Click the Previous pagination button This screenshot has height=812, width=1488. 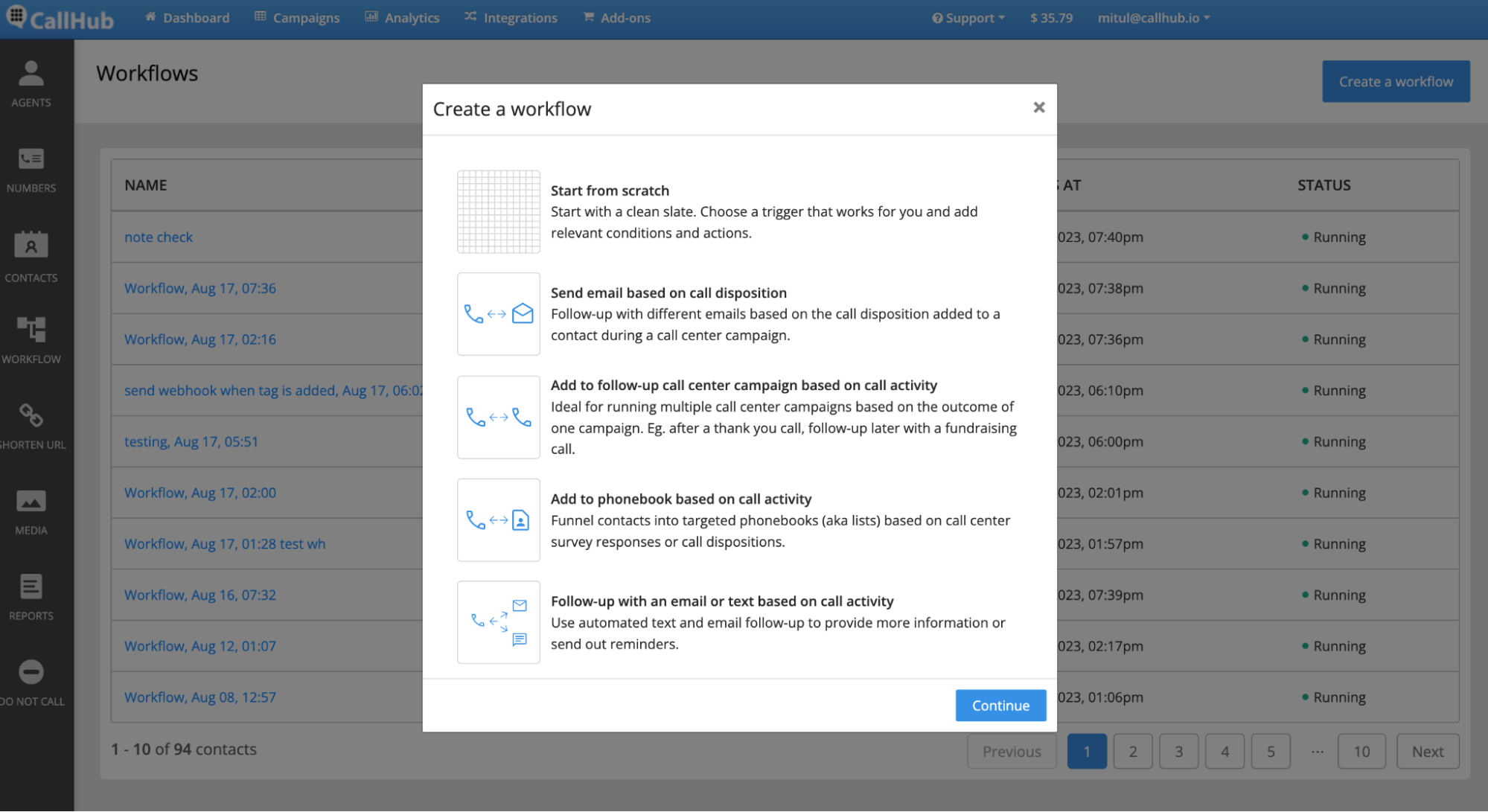[1012, 751]
